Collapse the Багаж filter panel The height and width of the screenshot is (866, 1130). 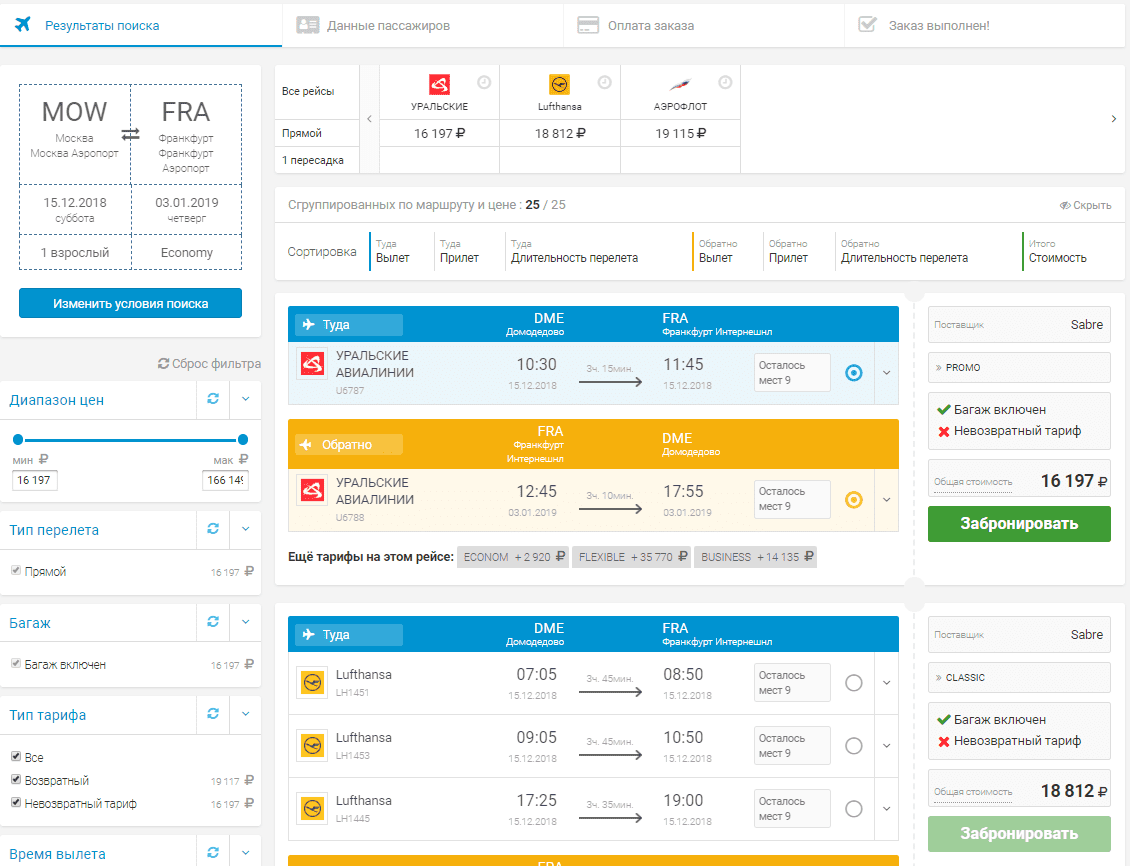[x=246, y=621]
